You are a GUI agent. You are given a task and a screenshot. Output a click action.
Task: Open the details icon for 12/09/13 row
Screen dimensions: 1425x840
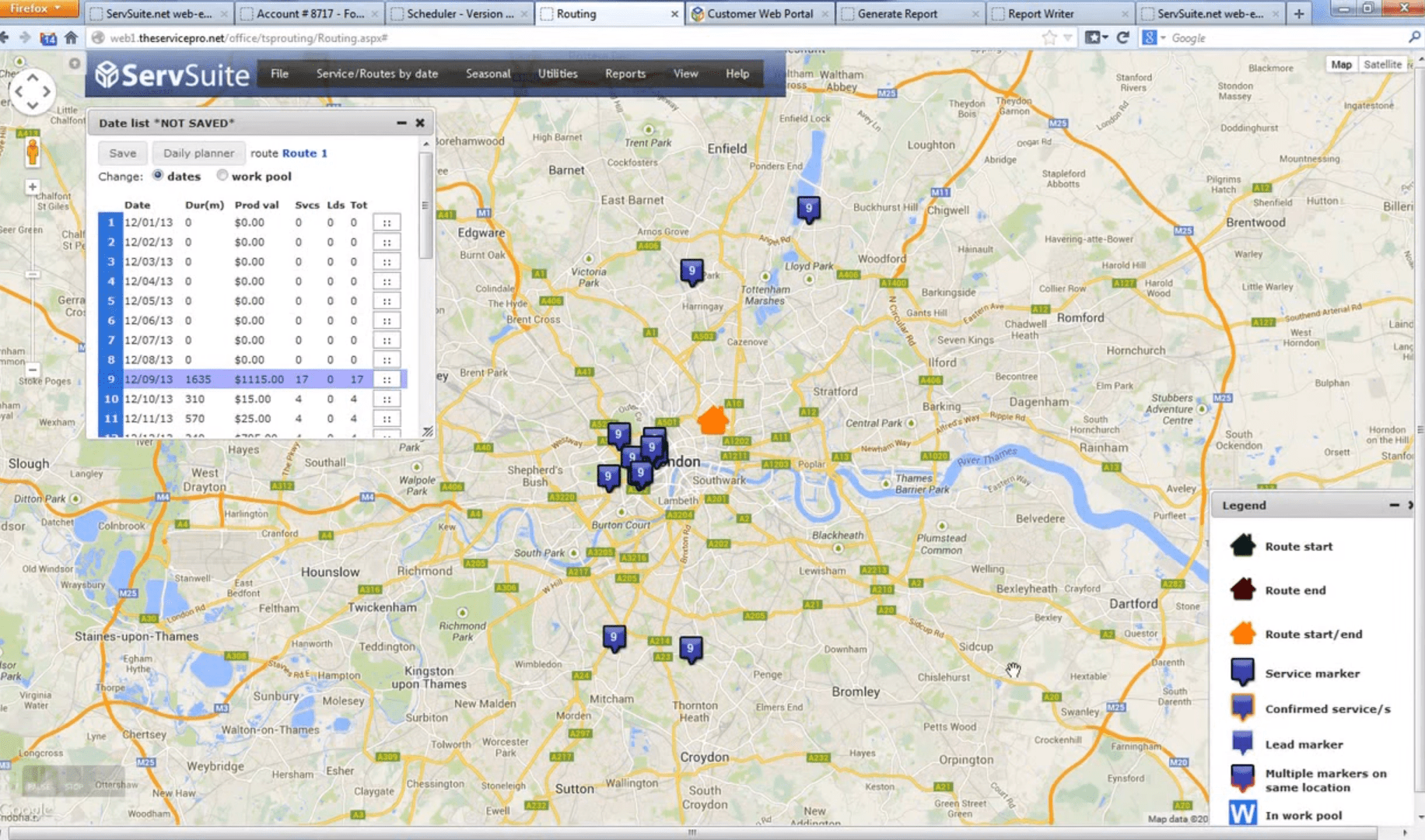coord(387,380)
